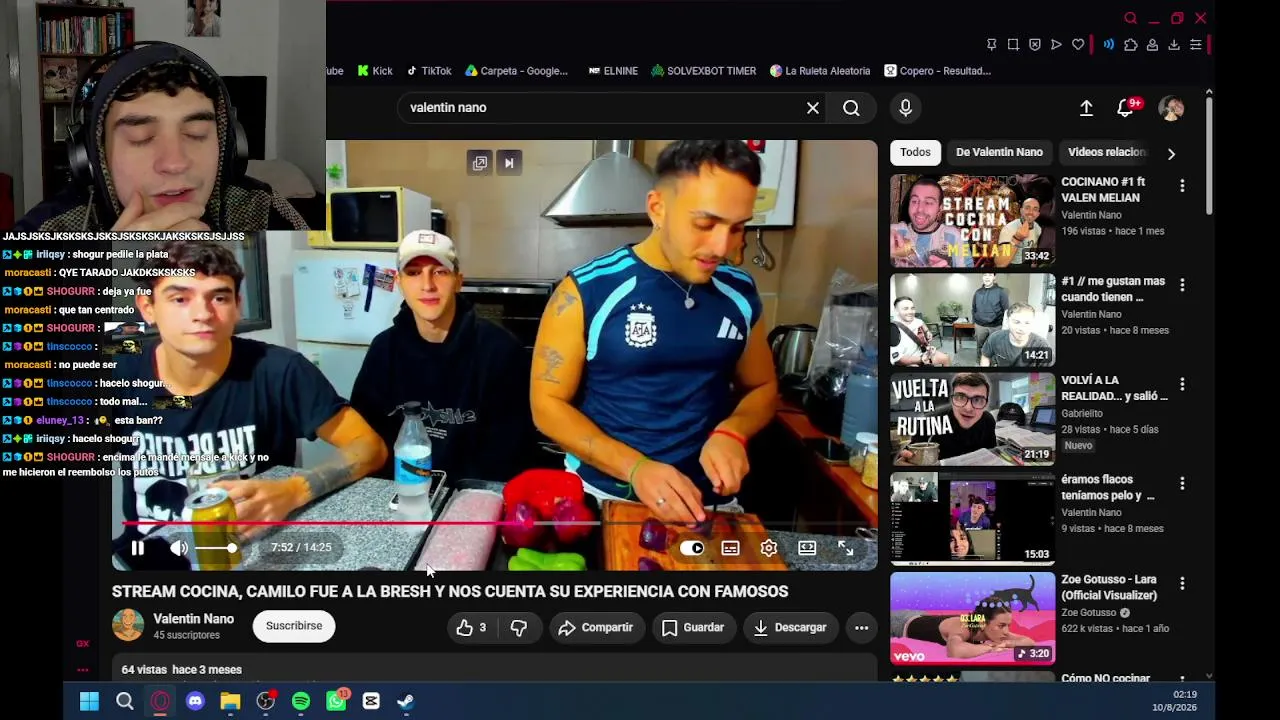The height and width of the screenshot is (720, 1280).
Task: Open the browser extensions puzzle icon
Action: 1131,45
